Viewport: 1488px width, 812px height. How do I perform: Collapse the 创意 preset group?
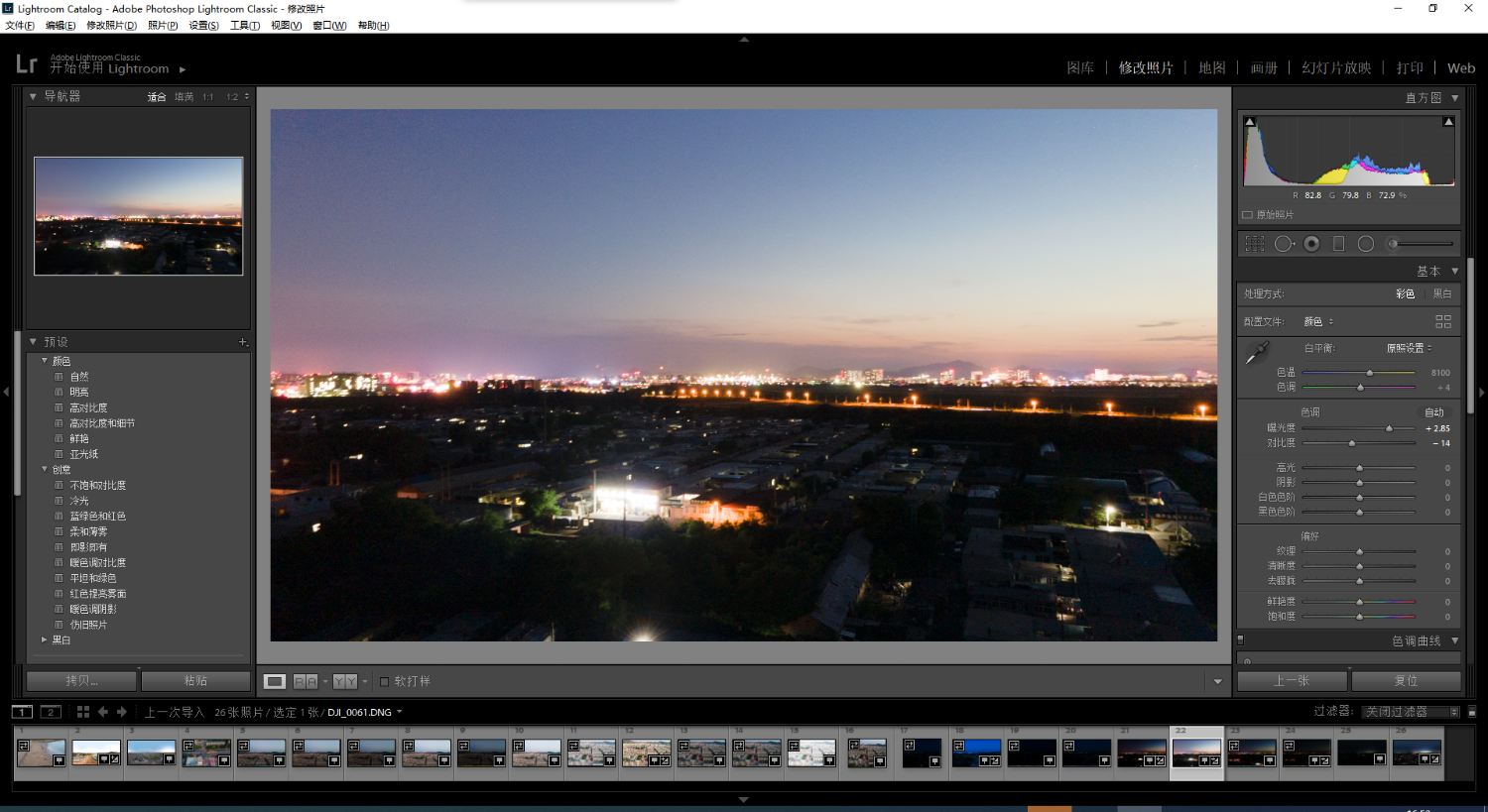pyautogui.click(x=45, y=469)
